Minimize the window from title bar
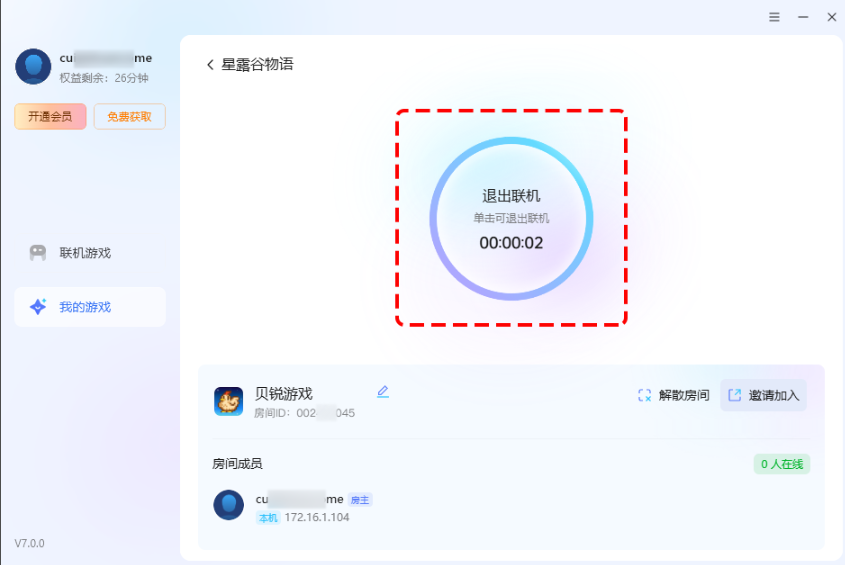The width and height of the screenshot is (845, 565). pyautogui.click(x=803, y=18)
